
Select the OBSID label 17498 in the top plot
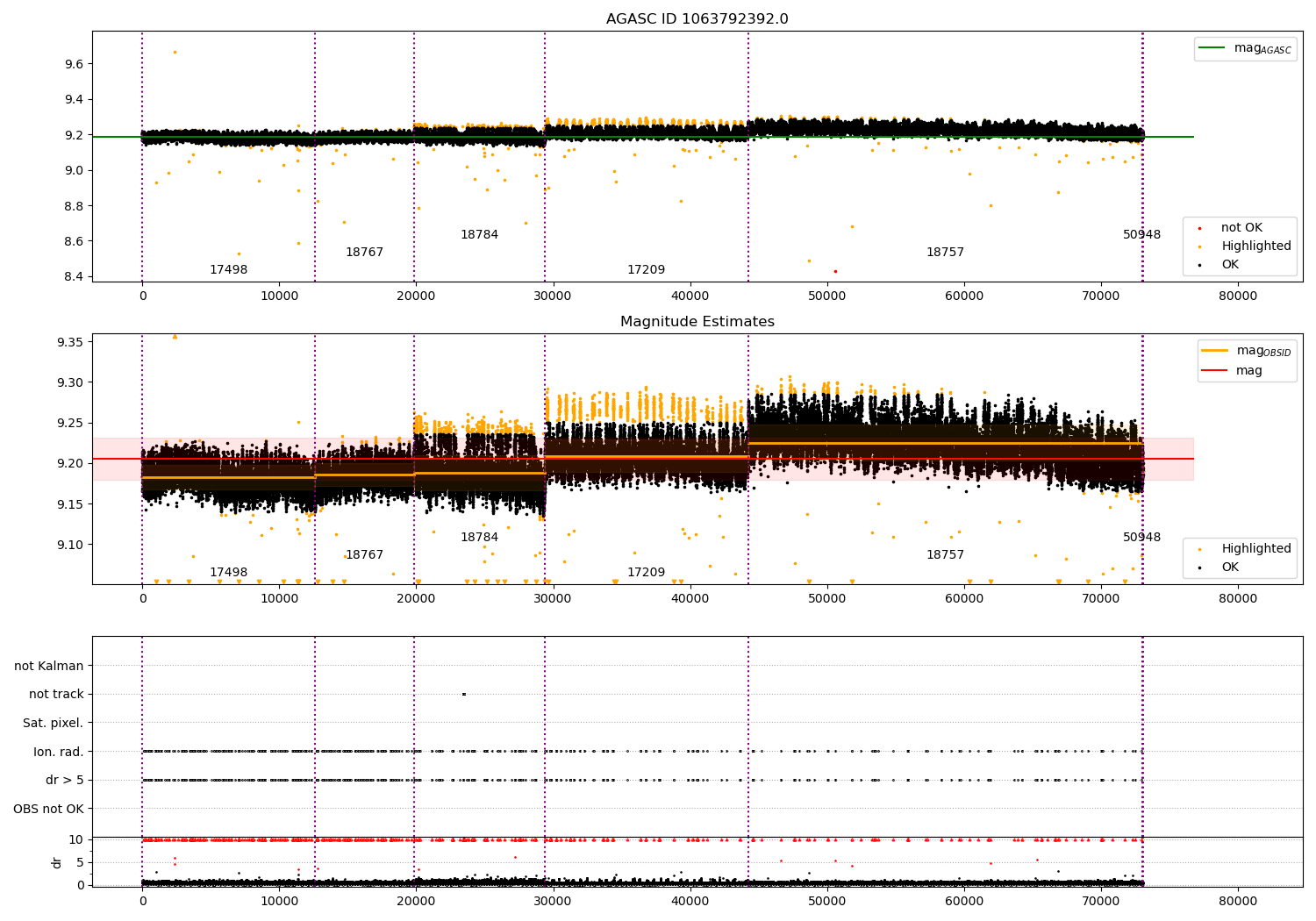coord(228,270)
